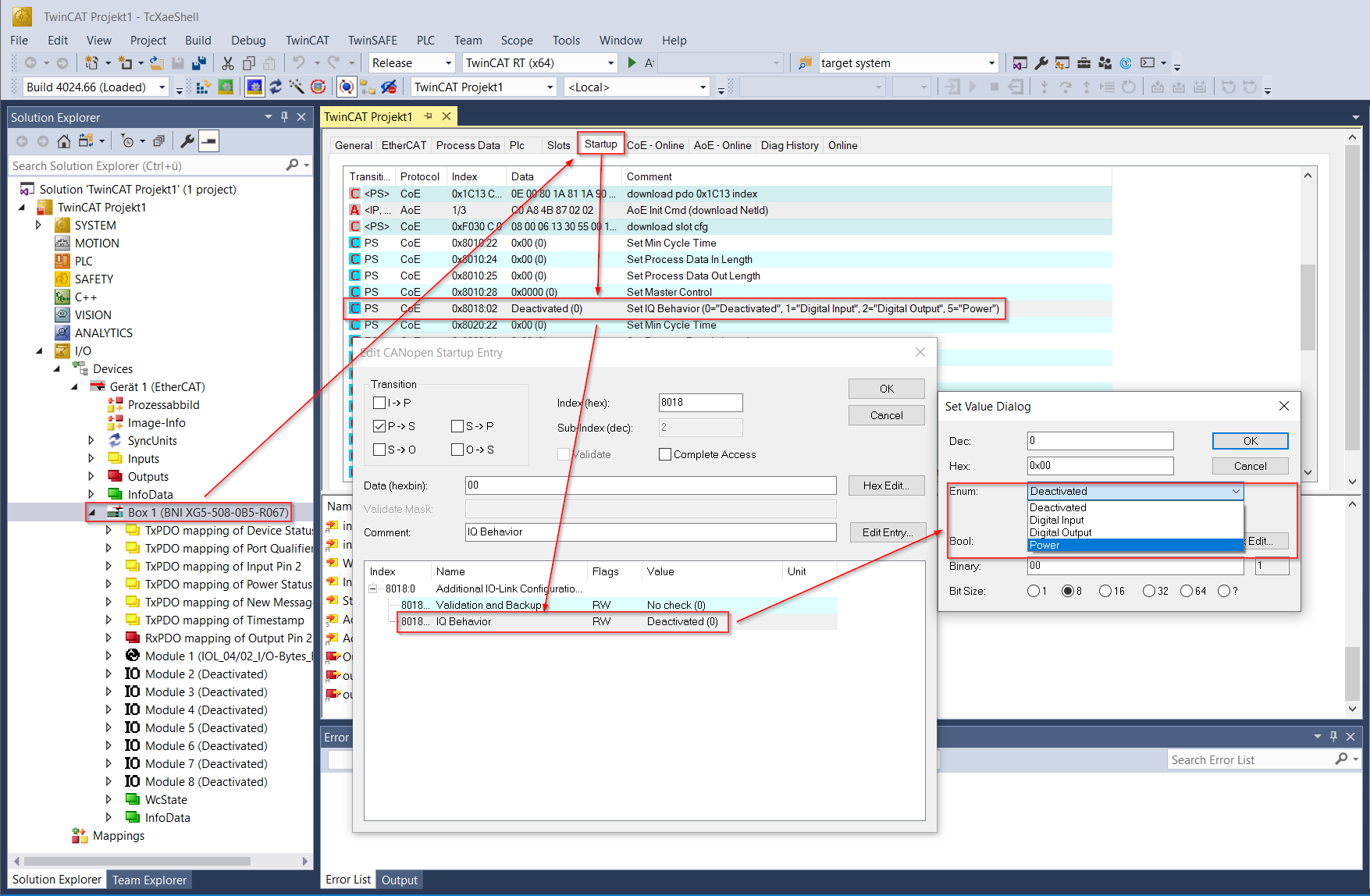Open the Enum Deactivated combo box
Viewport: 1370px width, 896px height.
(1135, 491)
